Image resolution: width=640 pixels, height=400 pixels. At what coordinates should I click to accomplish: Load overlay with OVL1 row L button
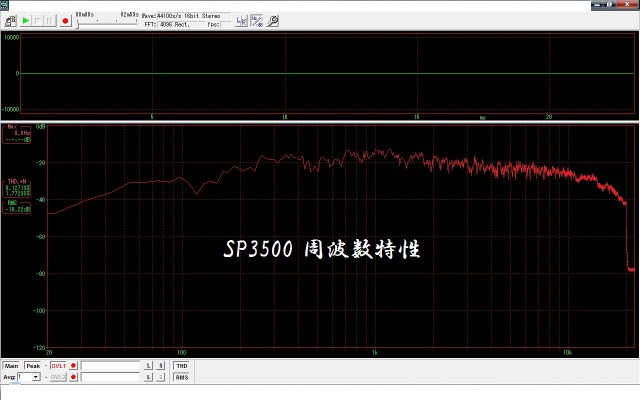[x=149, y=366]
